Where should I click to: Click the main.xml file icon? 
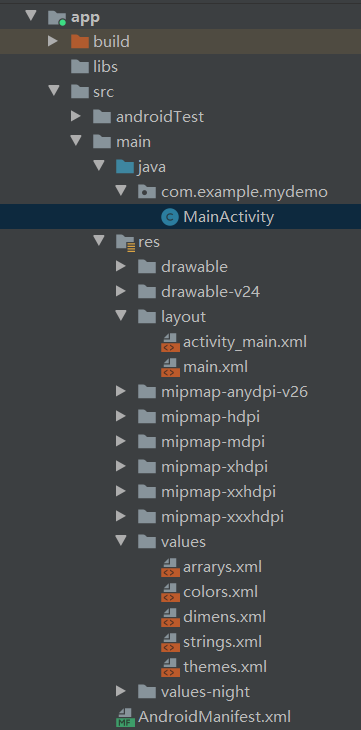click(170, 367)
